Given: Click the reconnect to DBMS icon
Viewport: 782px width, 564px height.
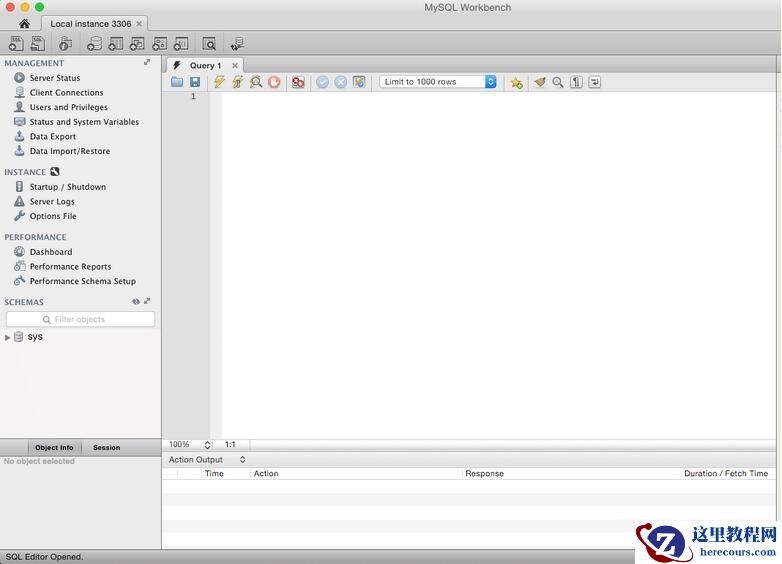Looking at the screenshot, I should [237, 44].
